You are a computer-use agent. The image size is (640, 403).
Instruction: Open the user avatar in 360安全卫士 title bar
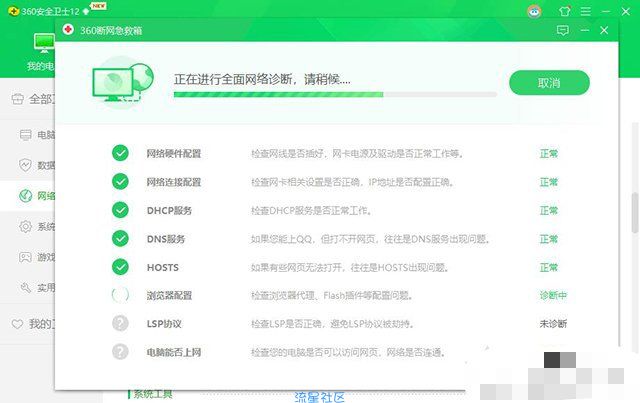point(534,11)
